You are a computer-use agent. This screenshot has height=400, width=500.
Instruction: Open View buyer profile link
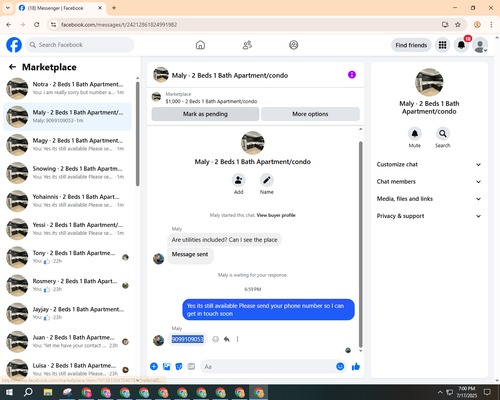(x=276, y=215)
